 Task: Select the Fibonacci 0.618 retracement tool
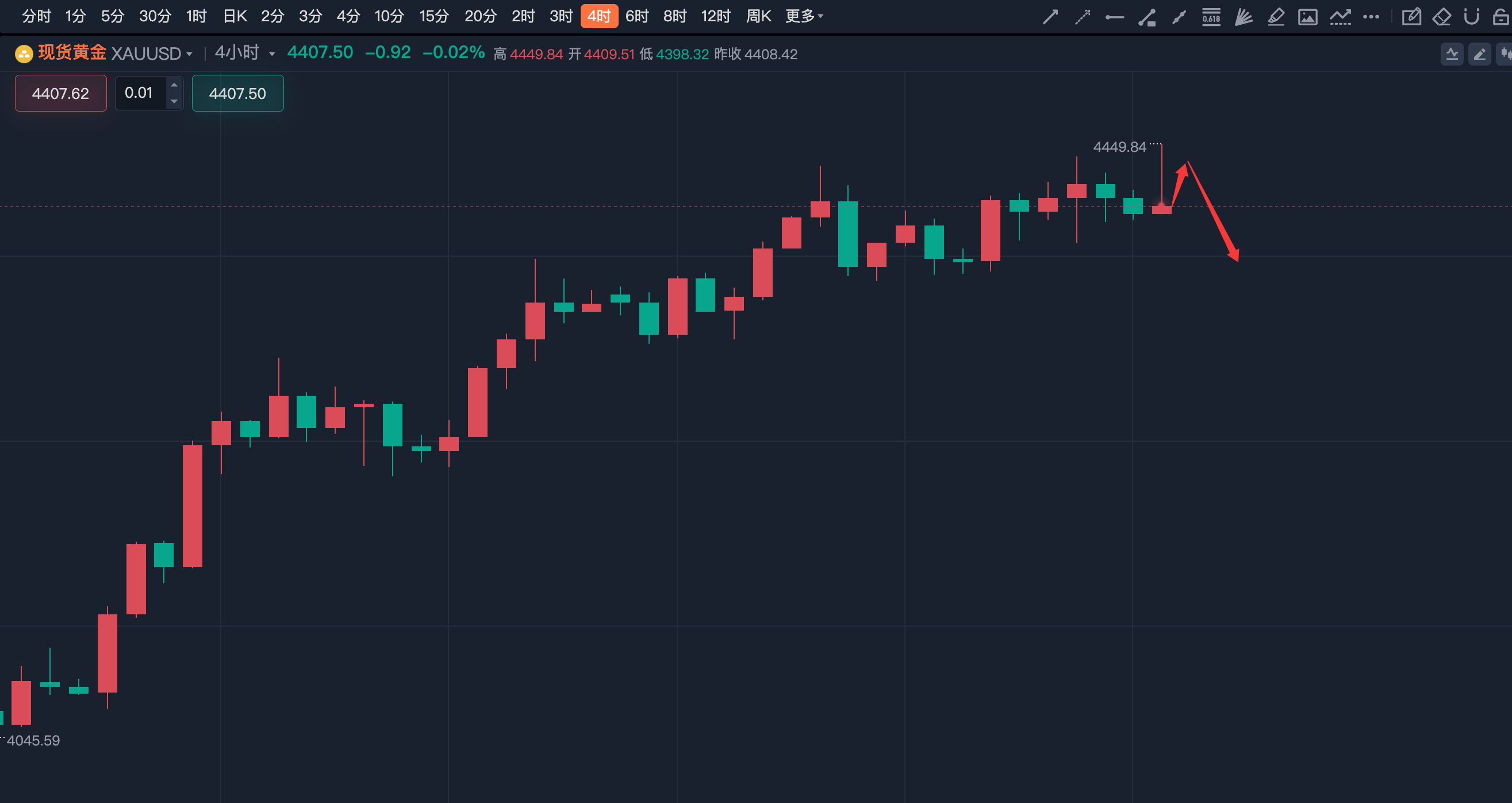1211,17
